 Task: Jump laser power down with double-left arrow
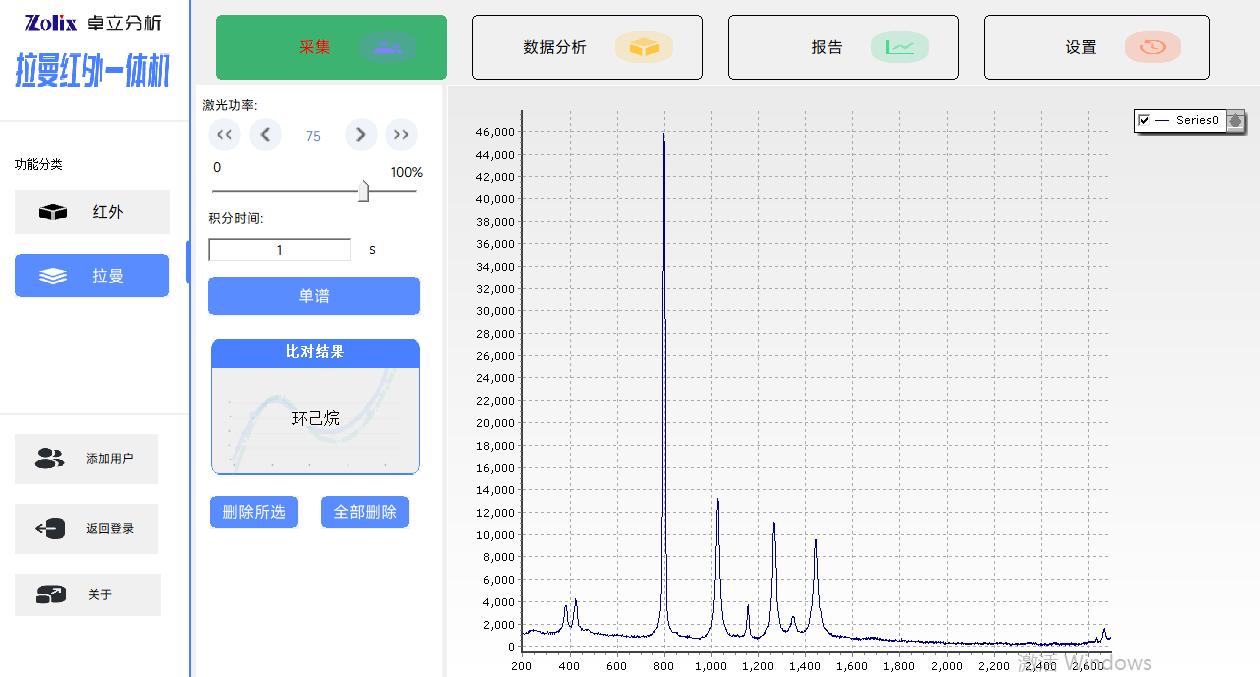click(224, 135)
